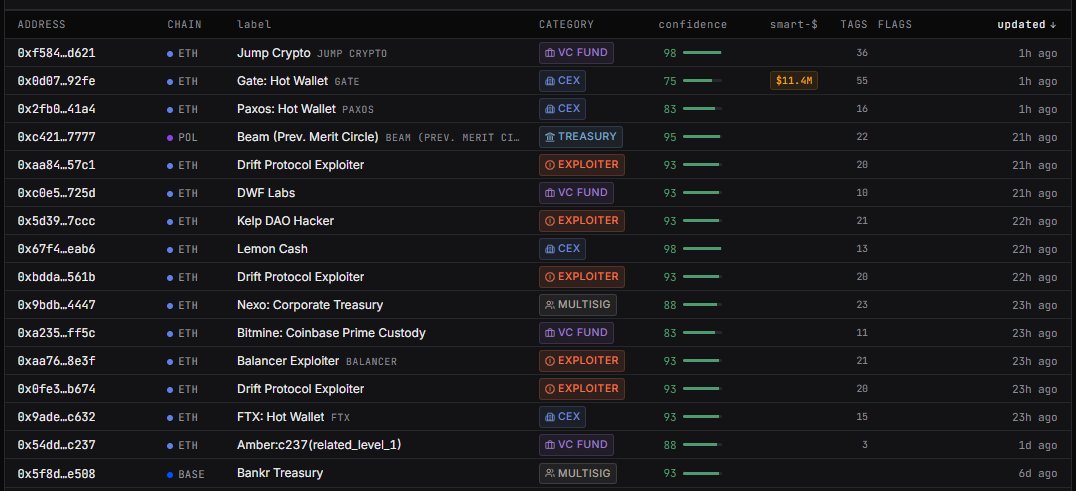The width and height of the screenshot is (1076, 491).
Task: Click the tag count 3 on Amber row
Action: 865,445
